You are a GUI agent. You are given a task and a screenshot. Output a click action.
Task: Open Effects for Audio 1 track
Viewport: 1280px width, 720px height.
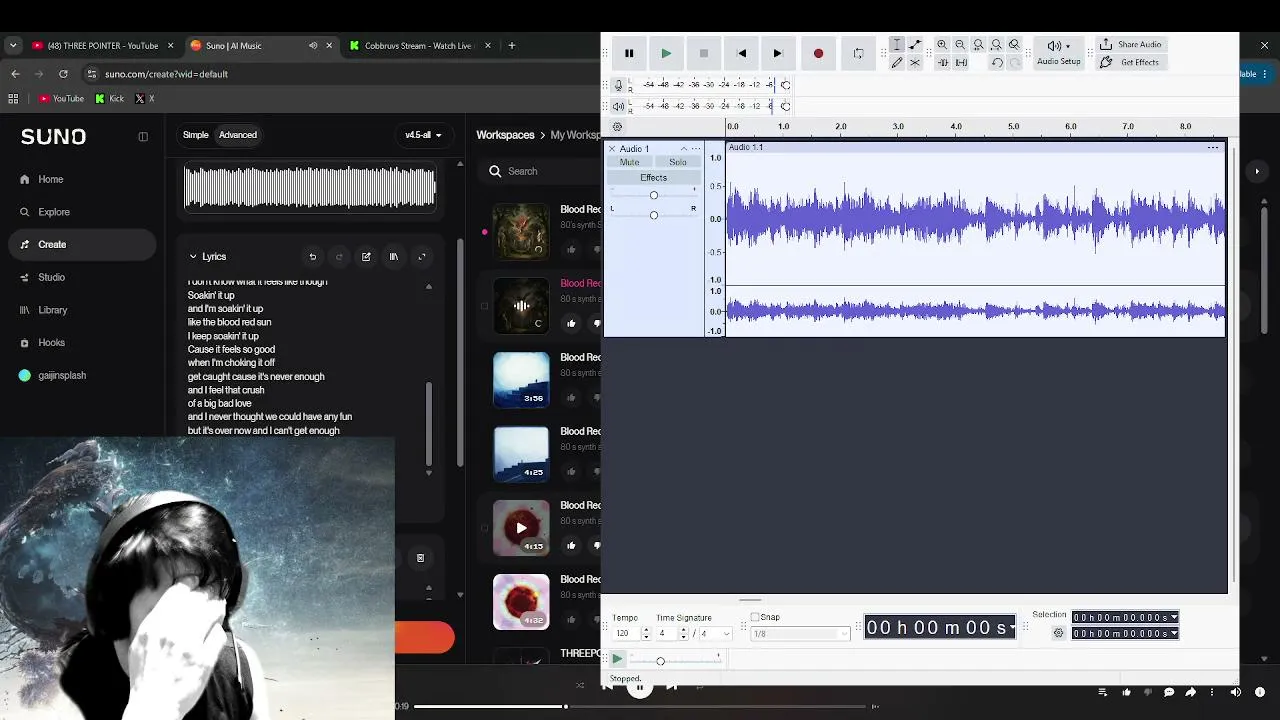point(653,178)
